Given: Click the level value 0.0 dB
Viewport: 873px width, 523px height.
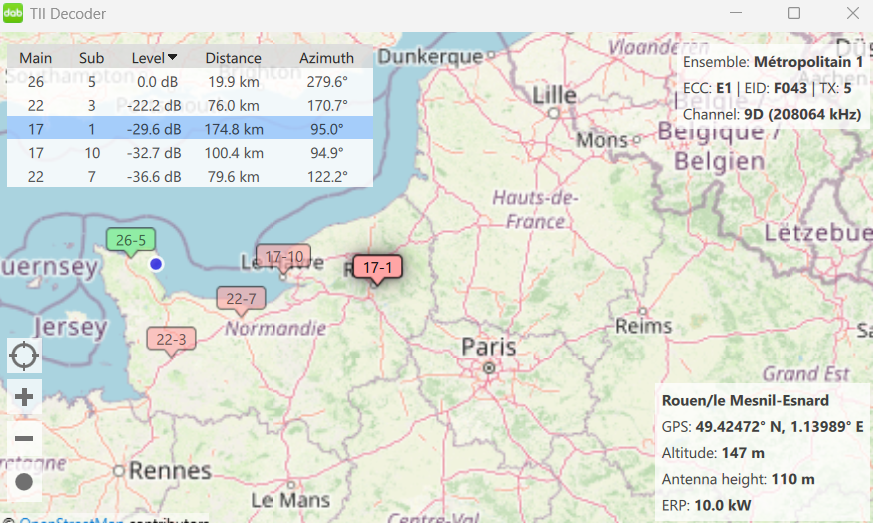Looking at the screenshot, I should click(158, 82).
